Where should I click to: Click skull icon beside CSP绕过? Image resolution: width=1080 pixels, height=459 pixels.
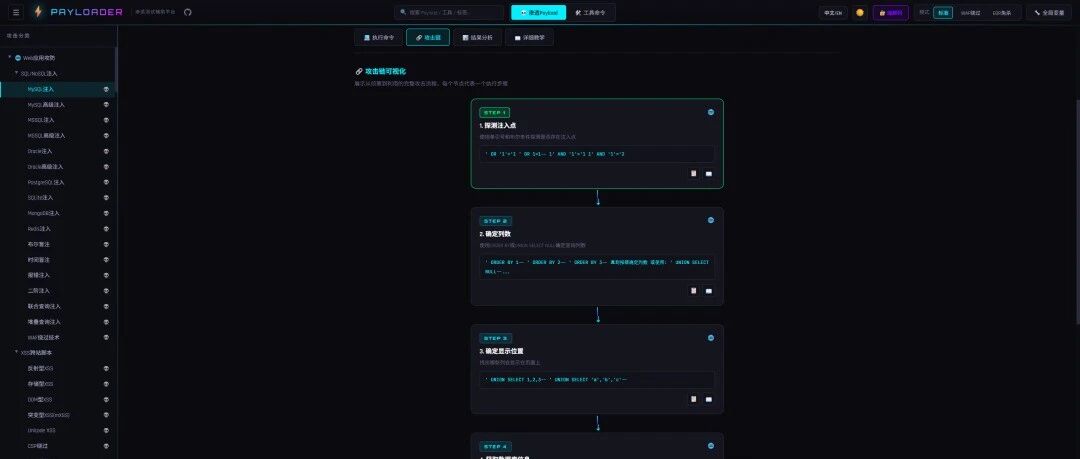106,446
